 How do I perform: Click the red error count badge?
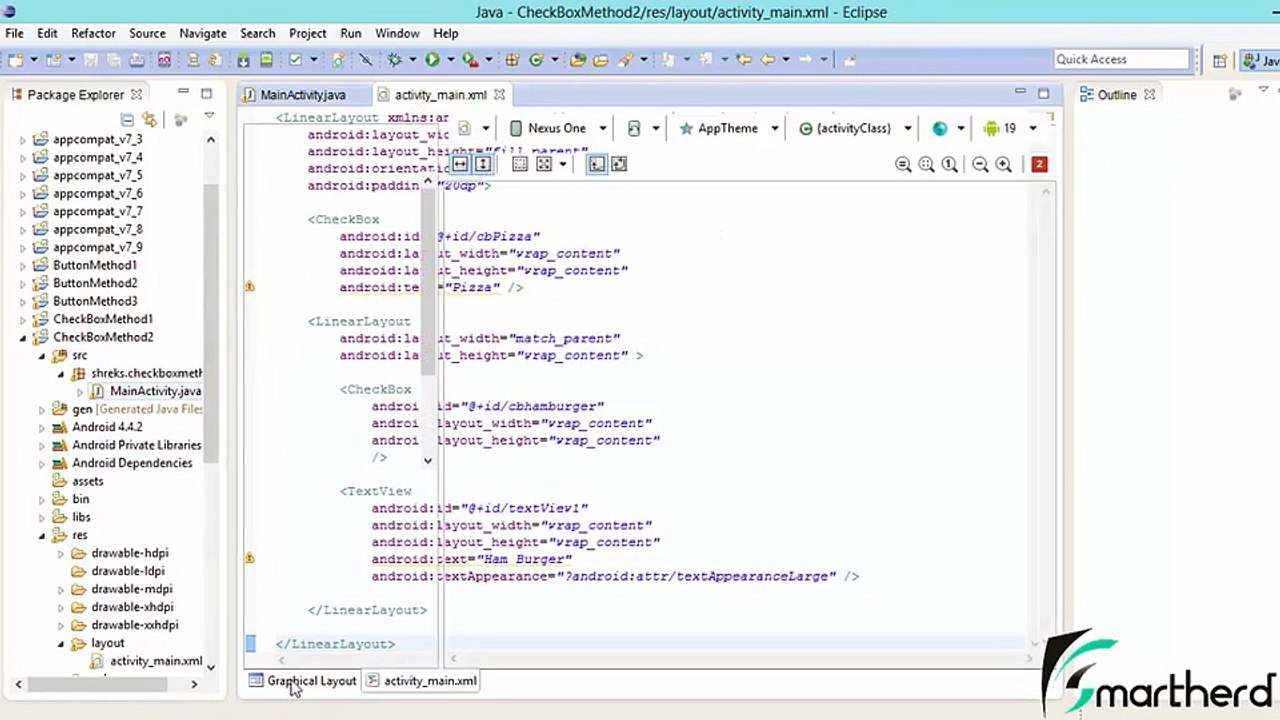point(1039,164)
